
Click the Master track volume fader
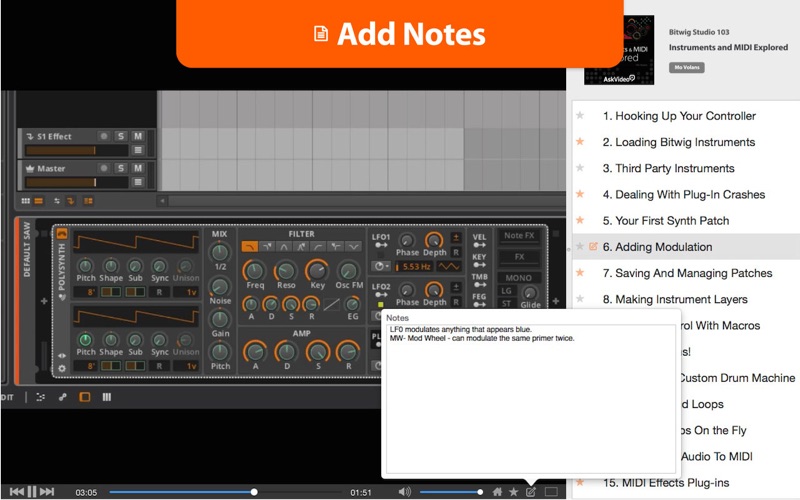click(x=77, y=182)
